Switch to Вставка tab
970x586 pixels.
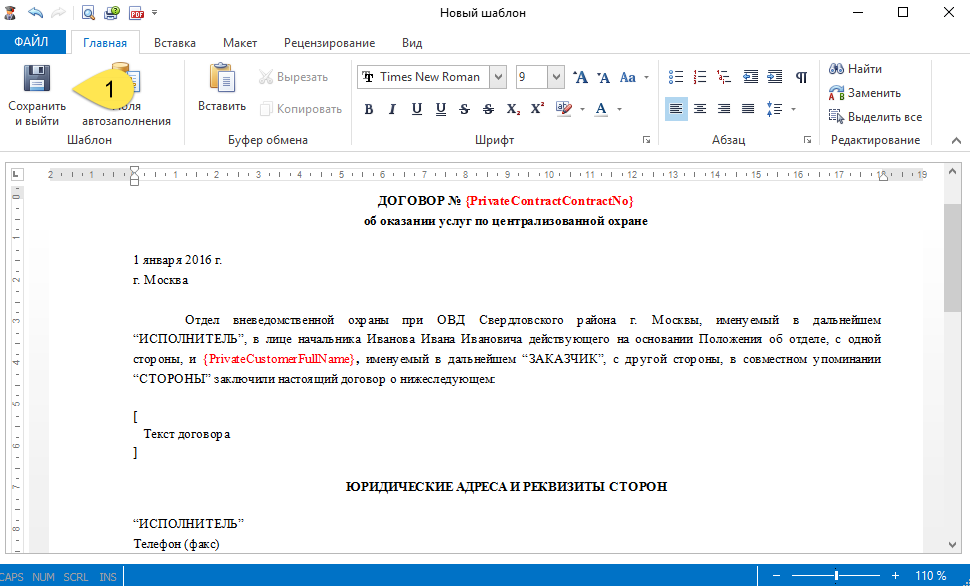click(174, 43)
